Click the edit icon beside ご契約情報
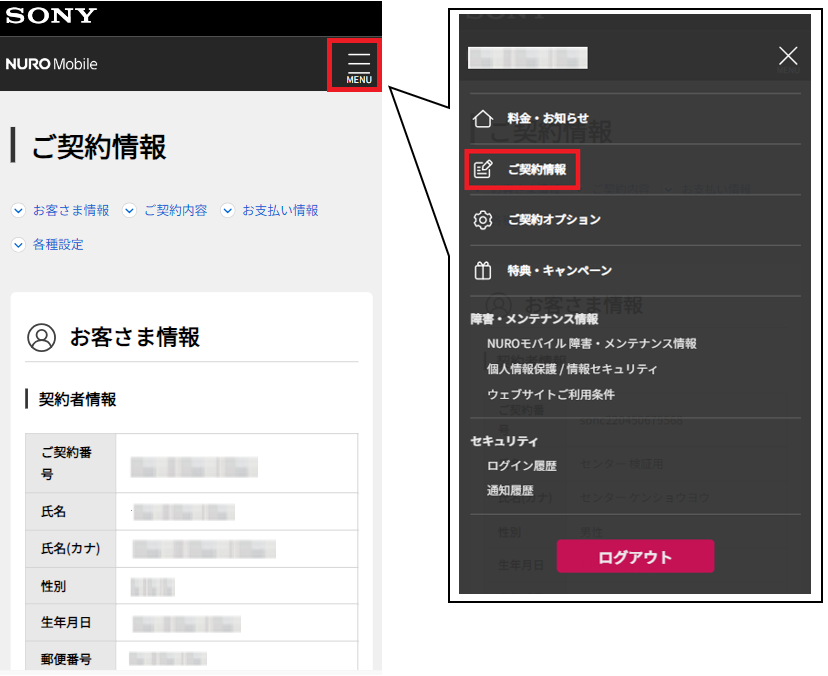 (483, 169)
